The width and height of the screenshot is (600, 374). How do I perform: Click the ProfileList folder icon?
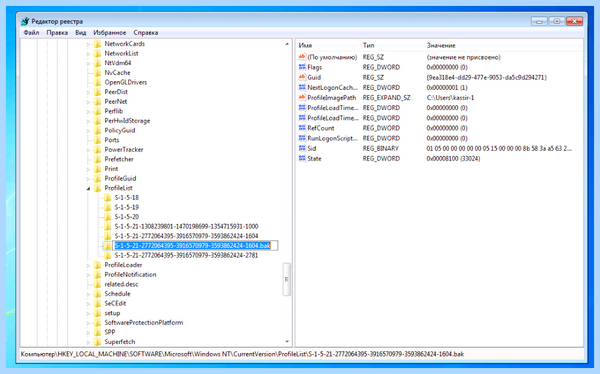click(x=98, y=188)
